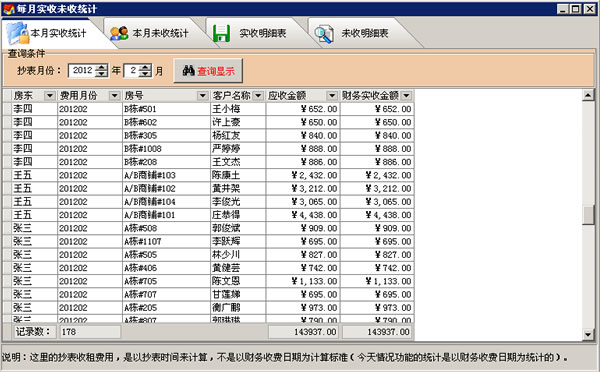Screen dimensions: 600x372
Task: Increase the month value with the up arrow
Action: click(145, 67)
